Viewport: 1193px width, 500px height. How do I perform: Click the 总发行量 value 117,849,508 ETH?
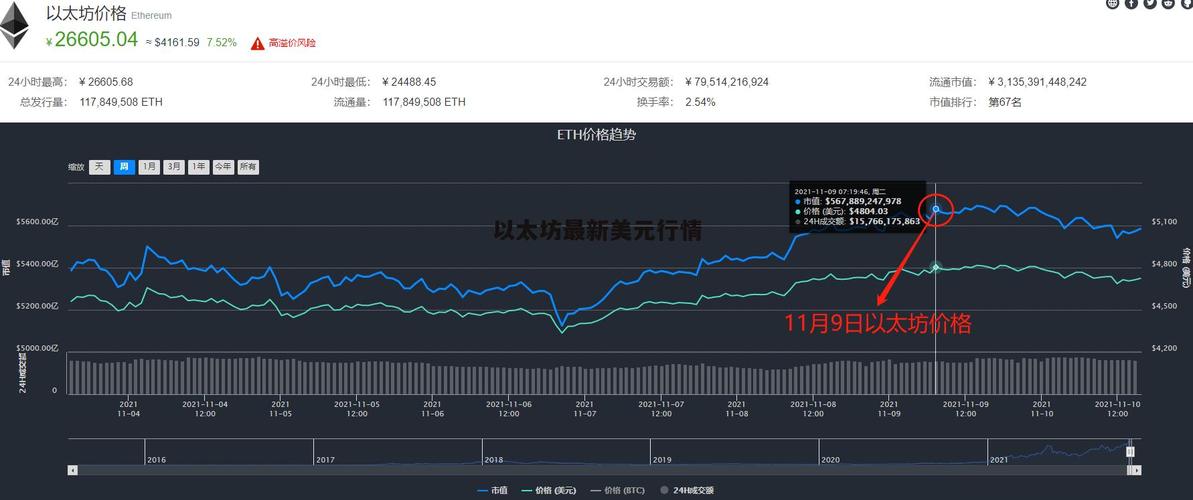(121, 102)
